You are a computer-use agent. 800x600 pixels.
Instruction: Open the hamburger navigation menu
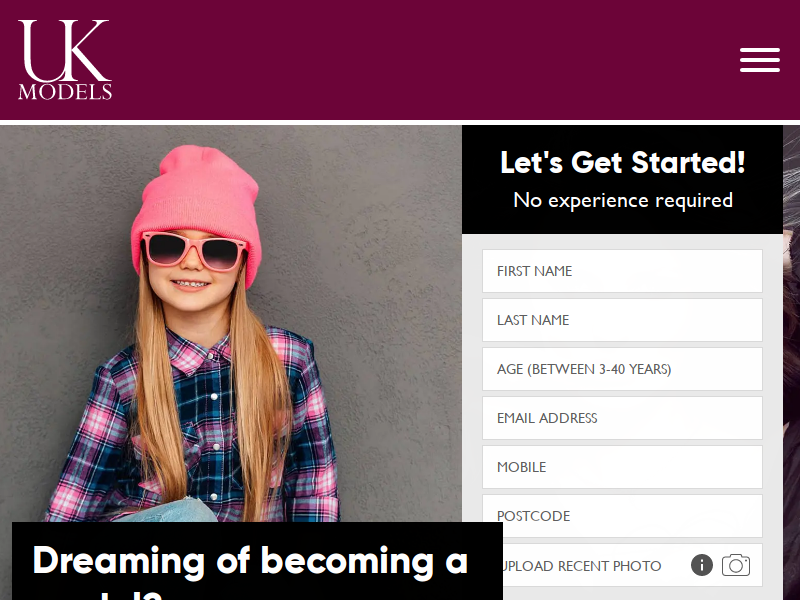pyautogui.click(x=760, y=60)
